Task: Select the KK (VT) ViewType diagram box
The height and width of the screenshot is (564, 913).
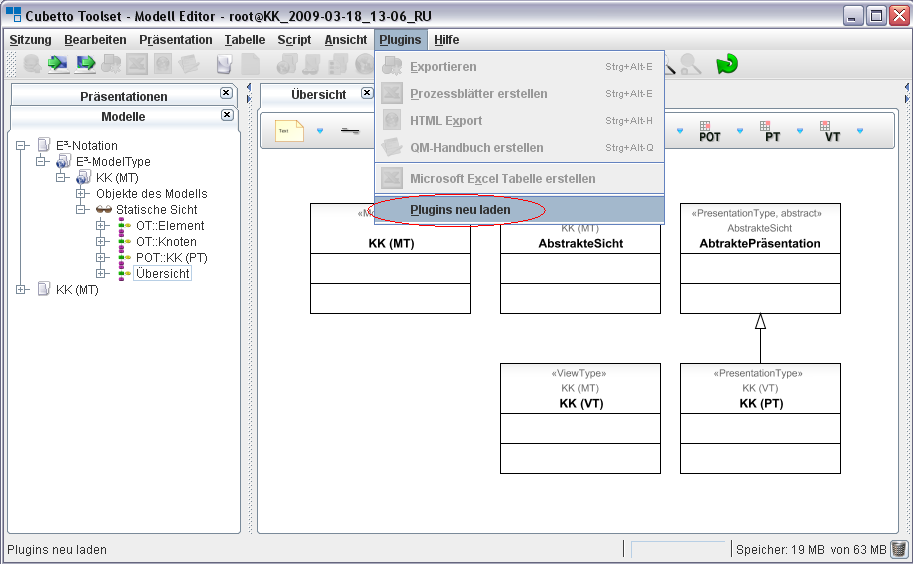Action: [580, 418]
